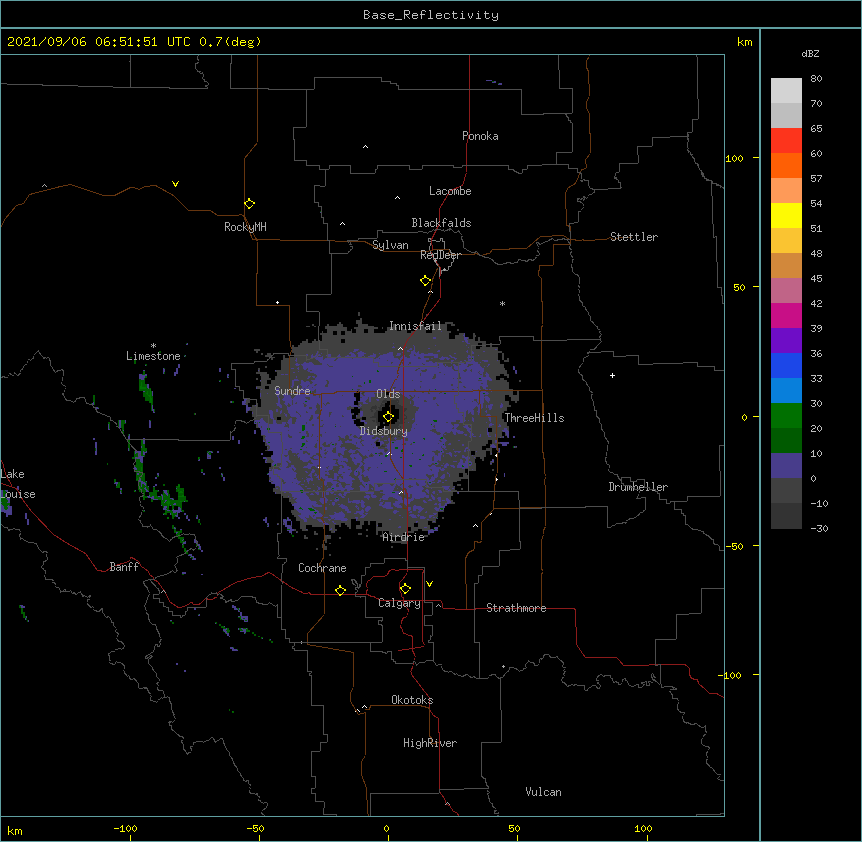Image resolution: width=862 pixels, height=842 pixels.
Task: Select the Vulcan label
Action: click(x=543, y=792)
